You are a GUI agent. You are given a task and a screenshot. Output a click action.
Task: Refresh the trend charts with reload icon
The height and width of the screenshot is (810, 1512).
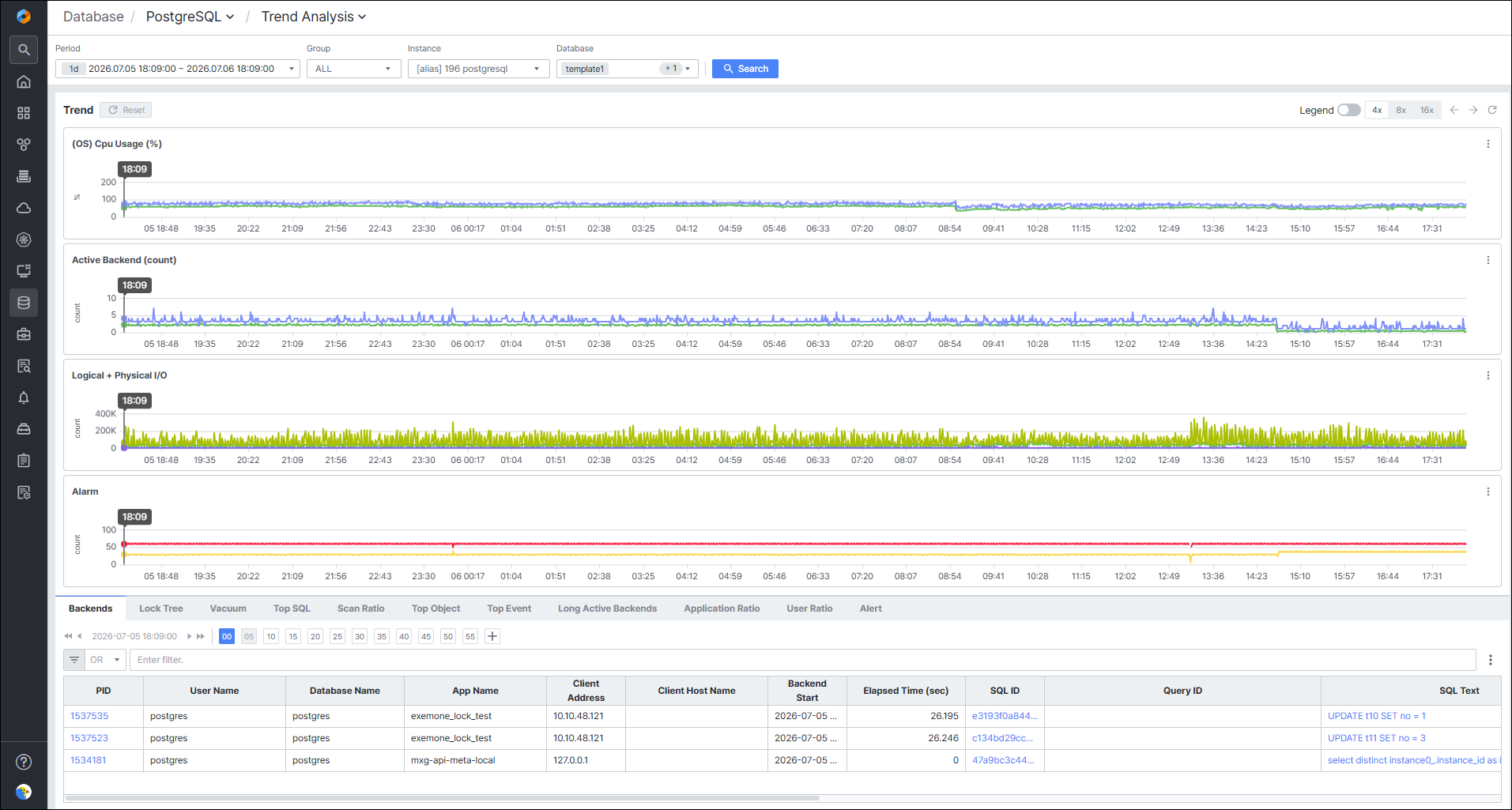point(1492,110)
